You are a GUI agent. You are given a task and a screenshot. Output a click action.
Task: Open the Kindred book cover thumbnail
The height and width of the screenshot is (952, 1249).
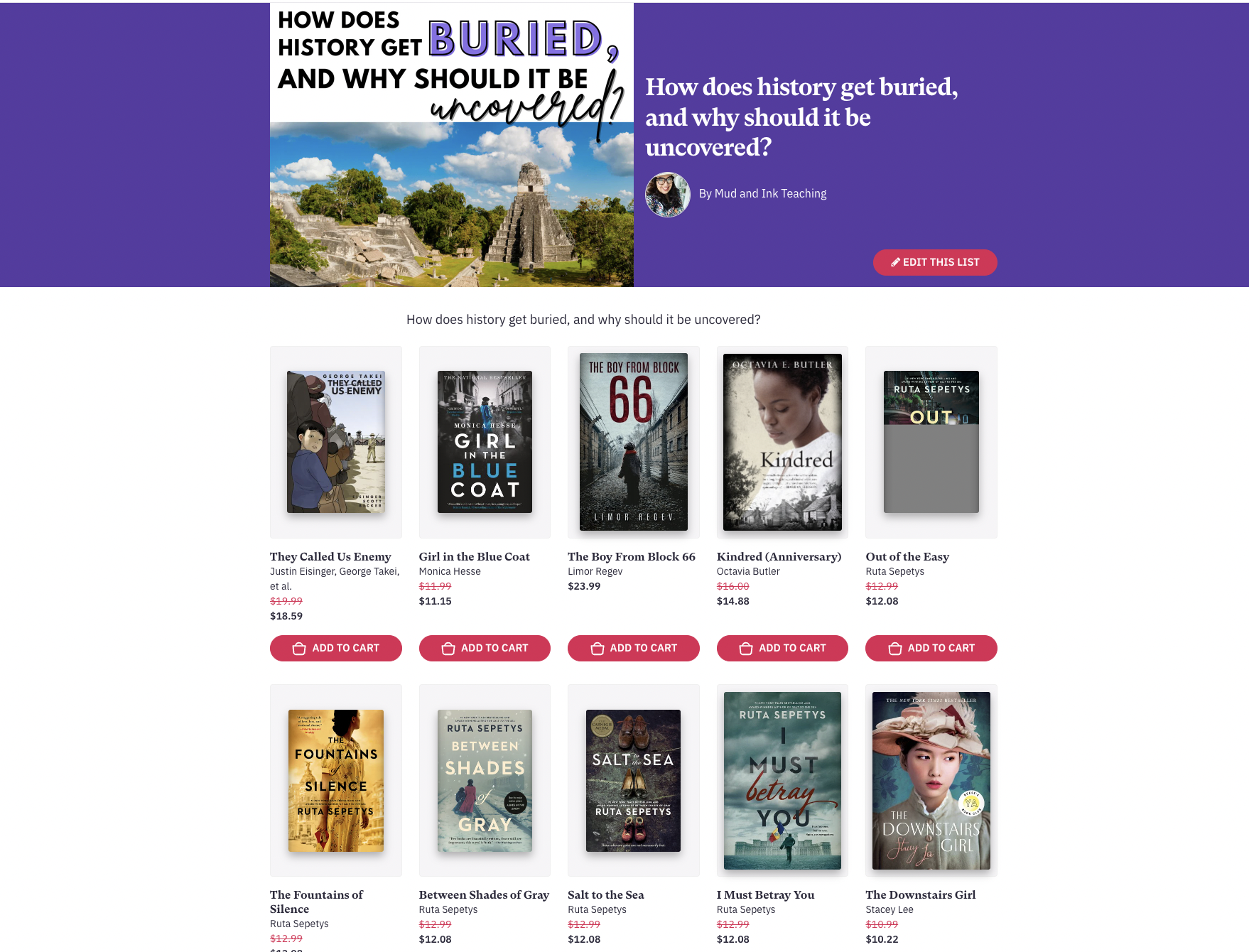point(782,442)
